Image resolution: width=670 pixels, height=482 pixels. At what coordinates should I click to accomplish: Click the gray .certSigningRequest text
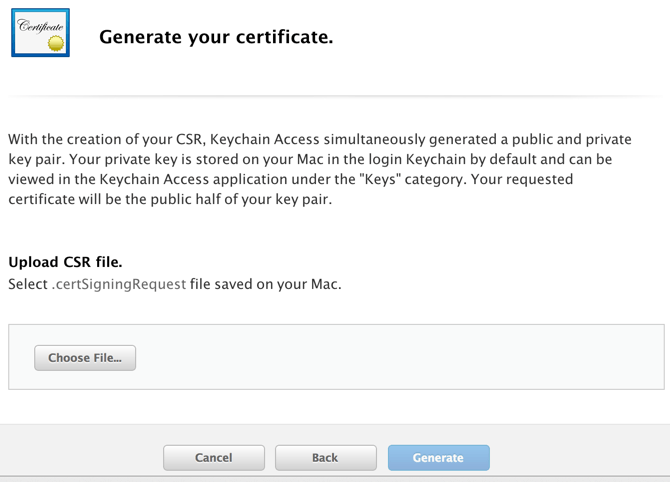119,285
